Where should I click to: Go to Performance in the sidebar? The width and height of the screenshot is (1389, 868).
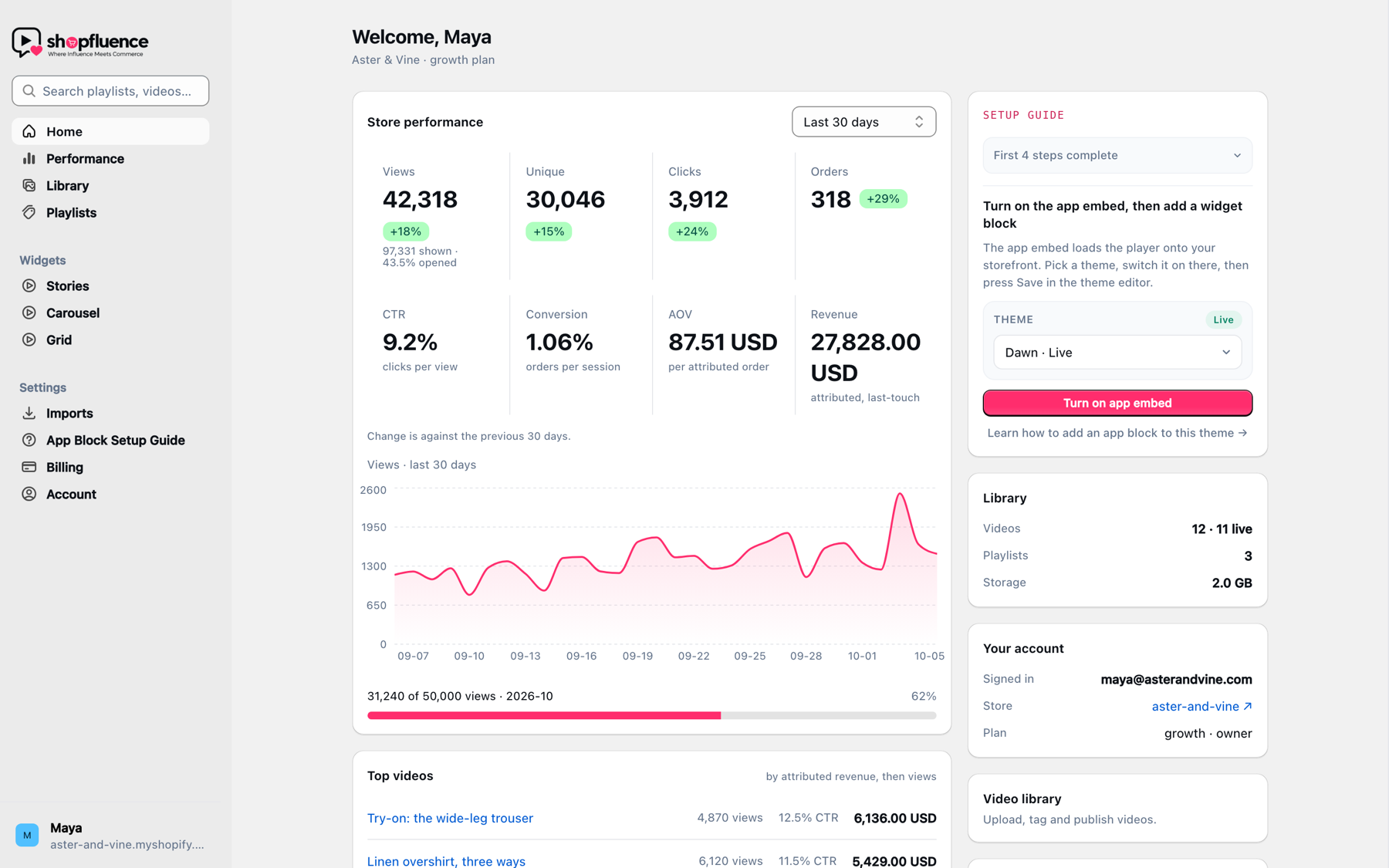pyautogui.click(x=110, y=158)
